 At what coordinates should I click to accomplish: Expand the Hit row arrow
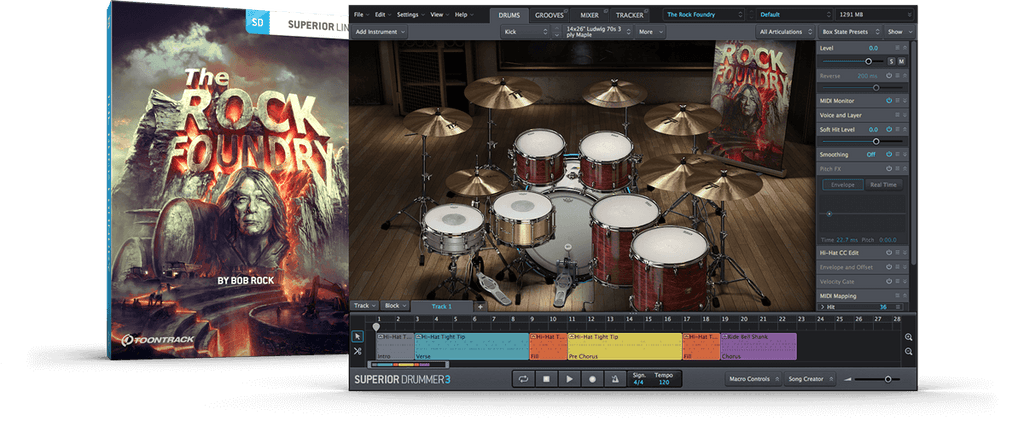tap(822, 307)
